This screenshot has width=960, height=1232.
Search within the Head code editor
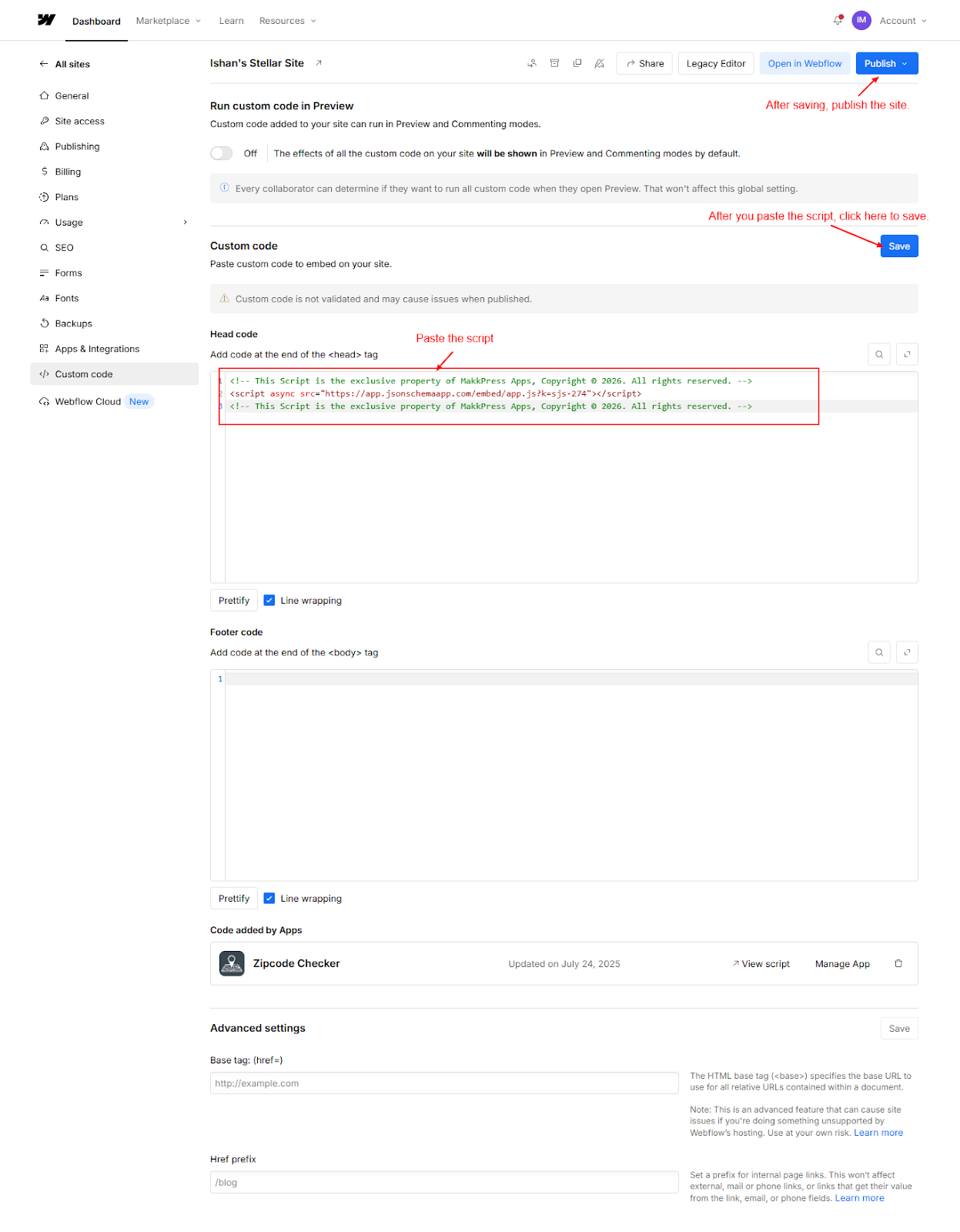(x=879, y=354)
